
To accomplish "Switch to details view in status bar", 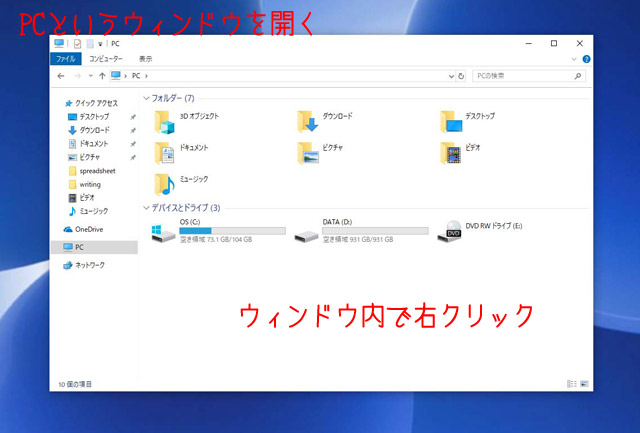I will click(573, 383).
